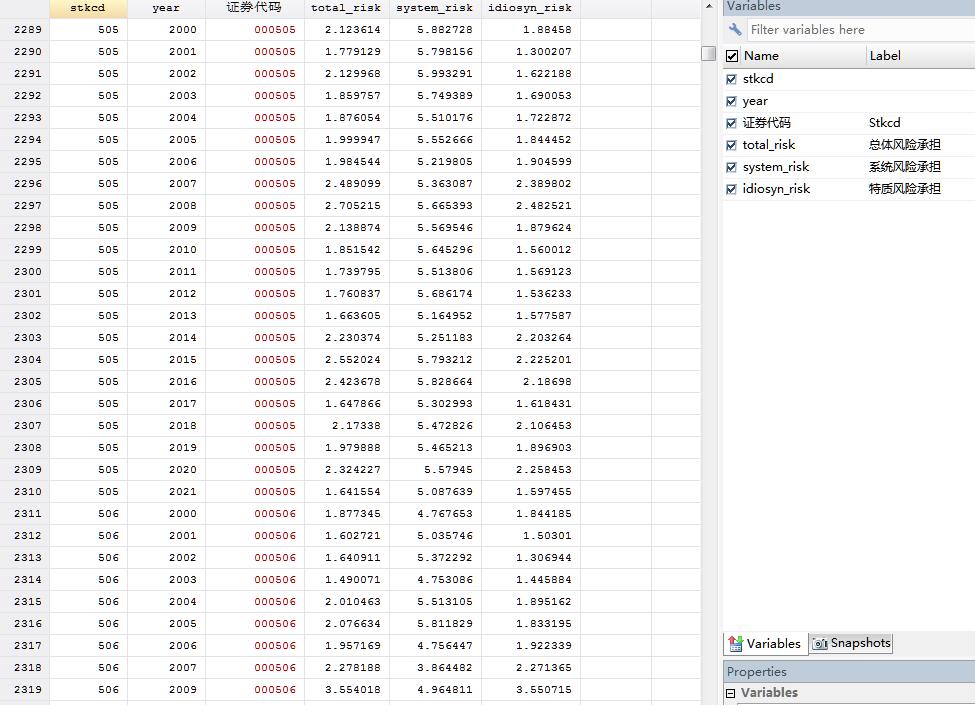Viewport: 975px width, 705px height.
Task: Toggle checkbox for idiosyn_risk variable
Action: click(731, 189)
